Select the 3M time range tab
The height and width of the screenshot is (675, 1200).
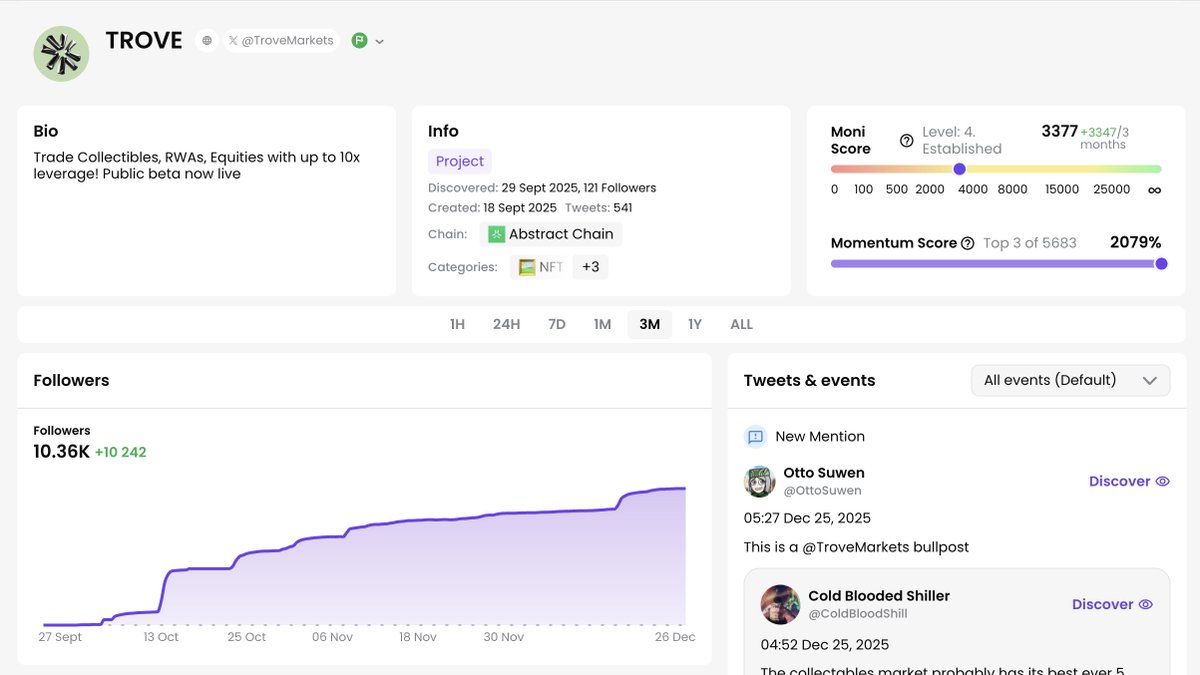coord(650,324)
